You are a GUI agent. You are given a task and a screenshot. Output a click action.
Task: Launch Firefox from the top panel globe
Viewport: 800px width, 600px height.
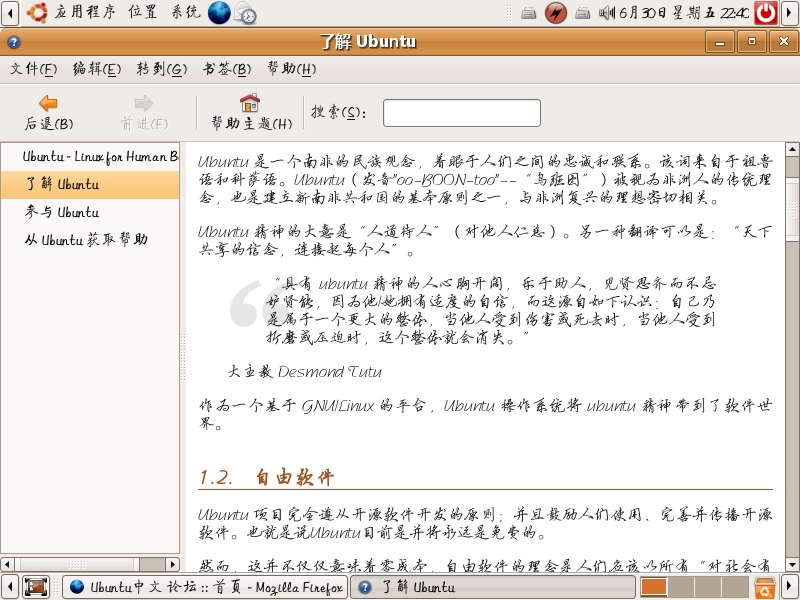[x=219, y=12]
